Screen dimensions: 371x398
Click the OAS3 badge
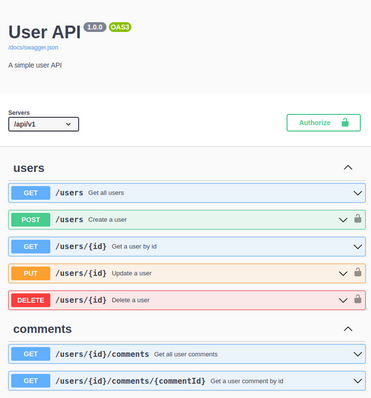click(x=120, y=27)
